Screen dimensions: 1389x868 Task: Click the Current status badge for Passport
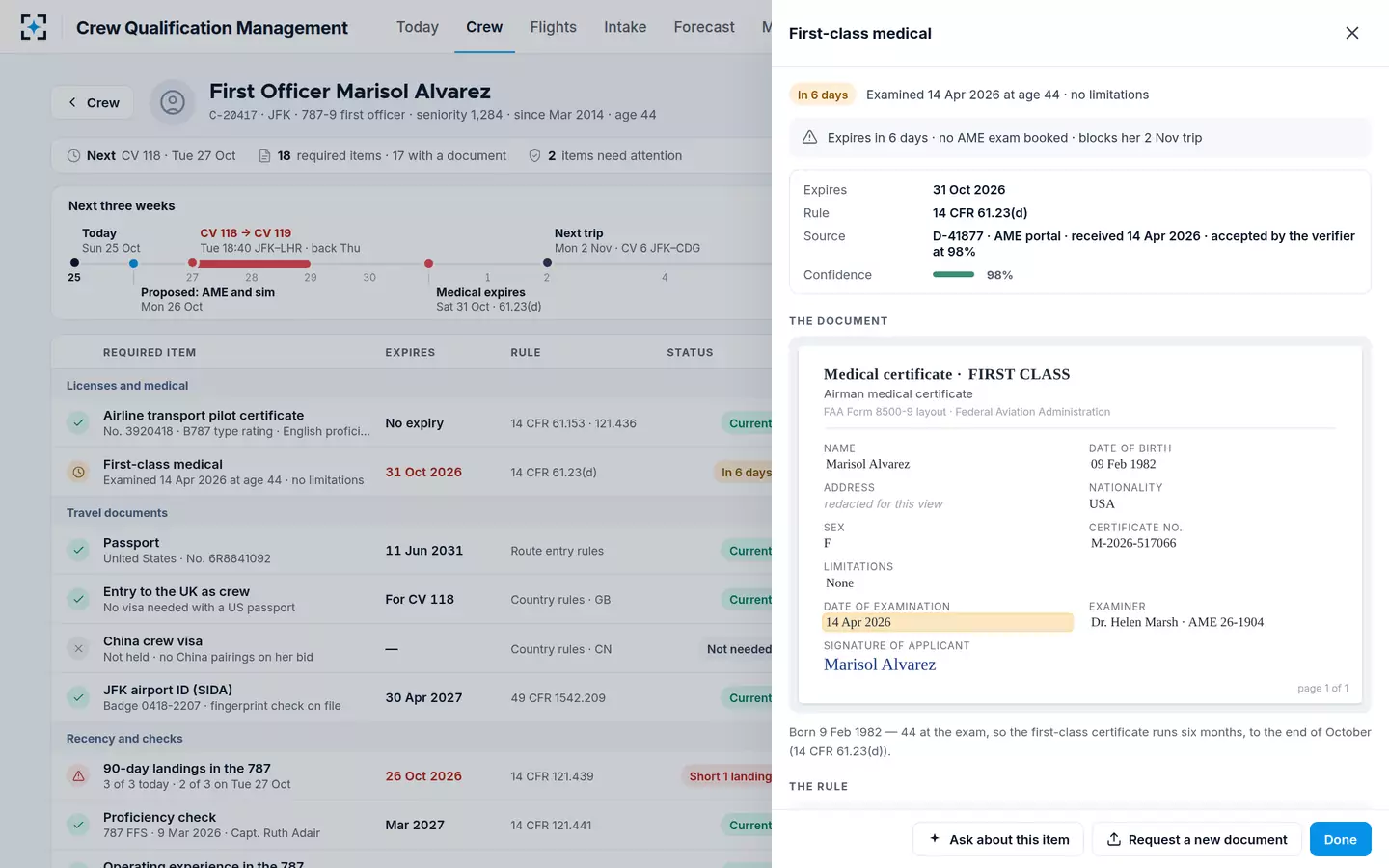pyautogui.click(x=747, y=551)
